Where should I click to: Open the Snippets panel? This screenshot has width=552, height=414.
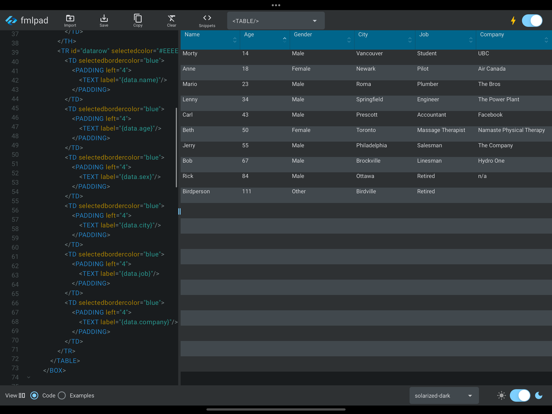point(207,20)
